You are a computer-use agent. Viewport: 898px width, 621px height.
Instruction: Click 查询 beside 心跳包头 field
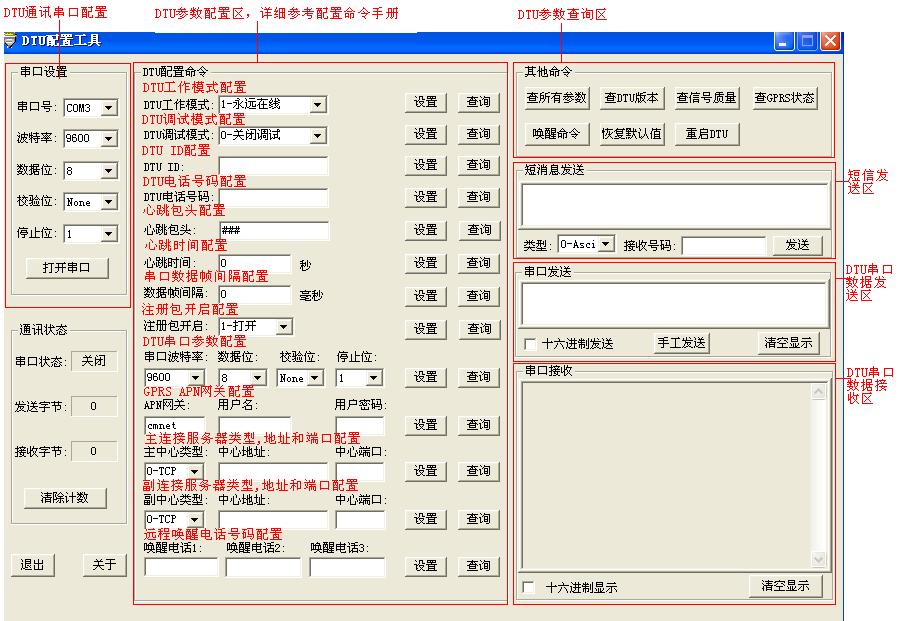coord(479,230)
